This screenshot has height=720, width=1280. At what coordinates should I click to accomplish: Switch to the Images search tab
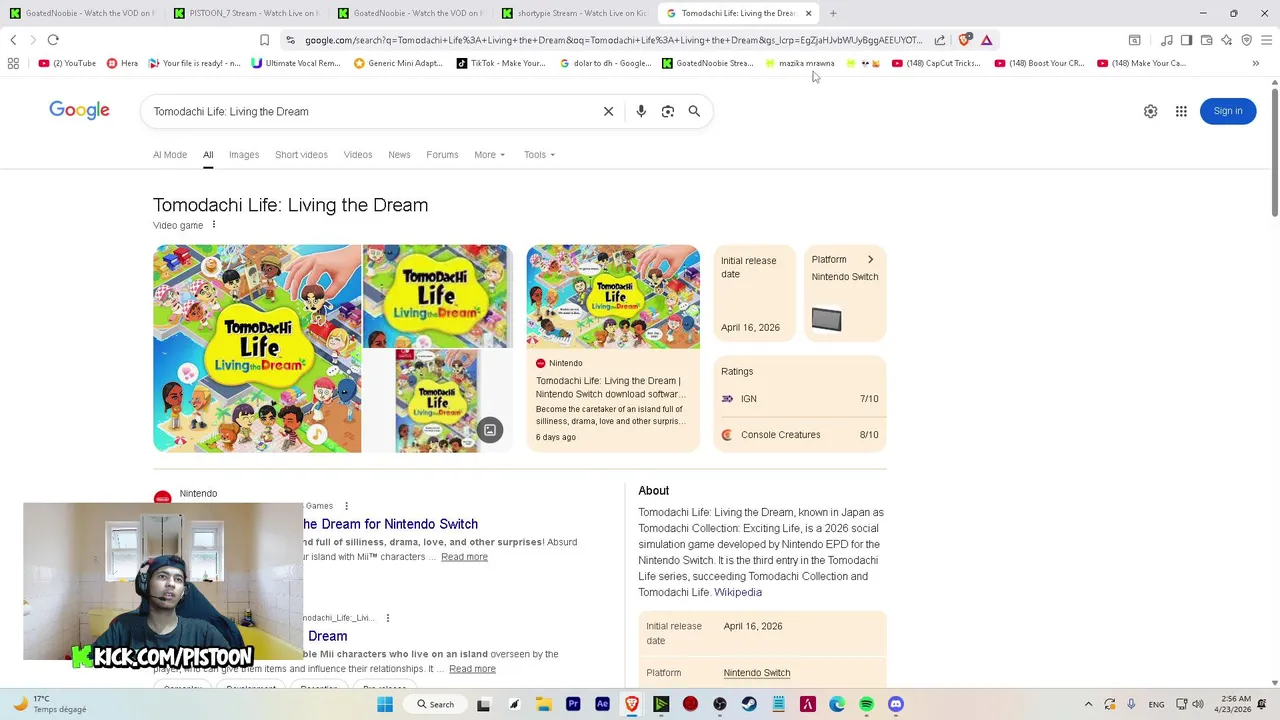click(x=244, y=155)
